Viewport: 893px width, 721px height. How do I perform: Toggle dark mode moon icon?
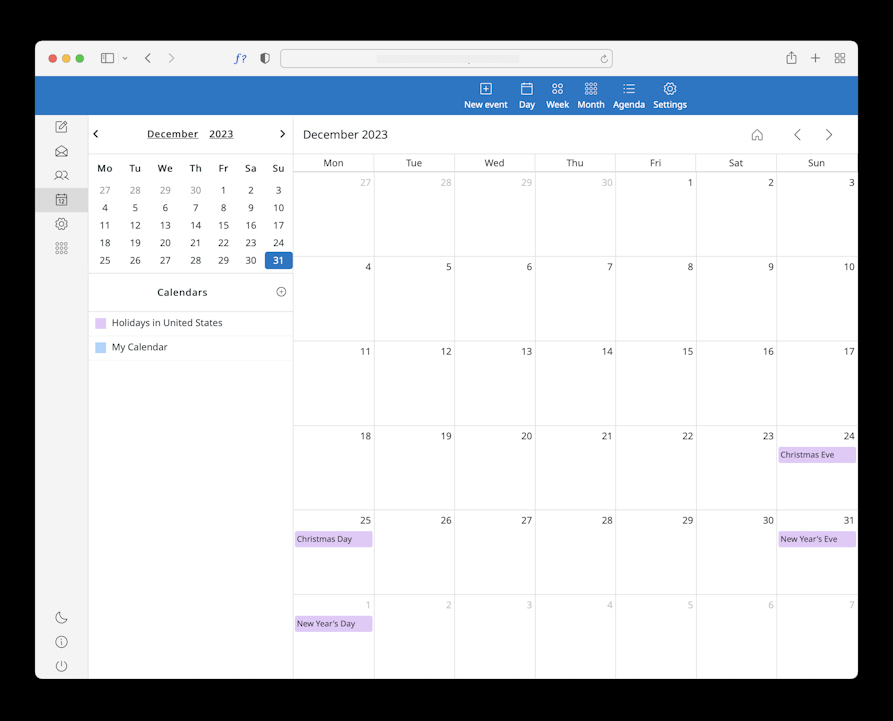tap(62, 617)
